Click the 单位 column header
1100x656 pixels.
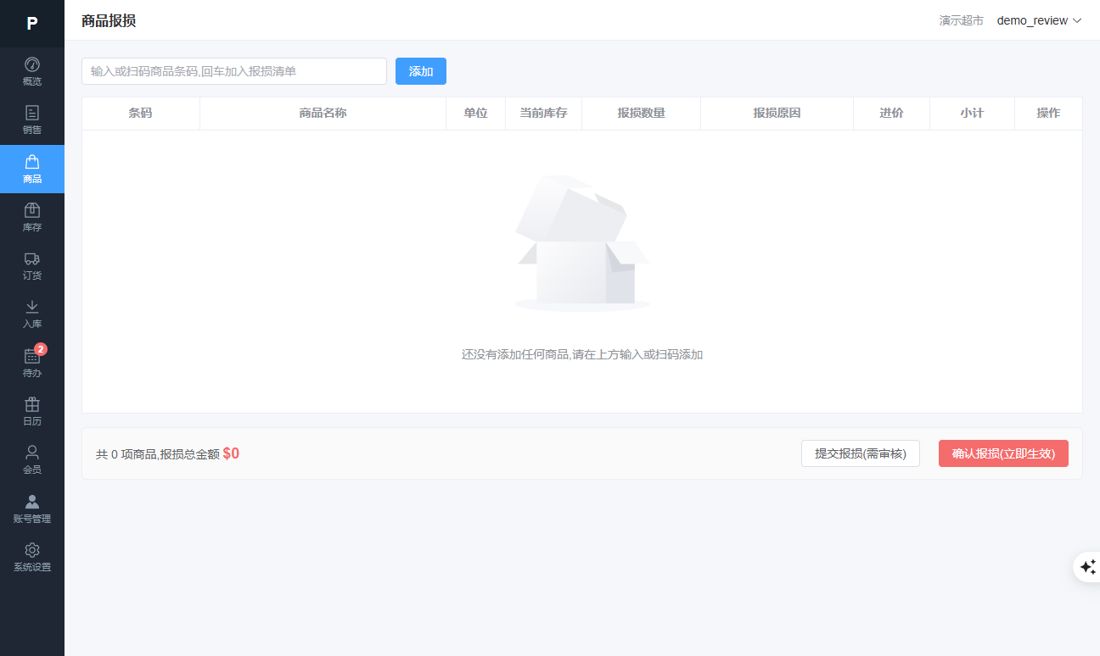476,113
